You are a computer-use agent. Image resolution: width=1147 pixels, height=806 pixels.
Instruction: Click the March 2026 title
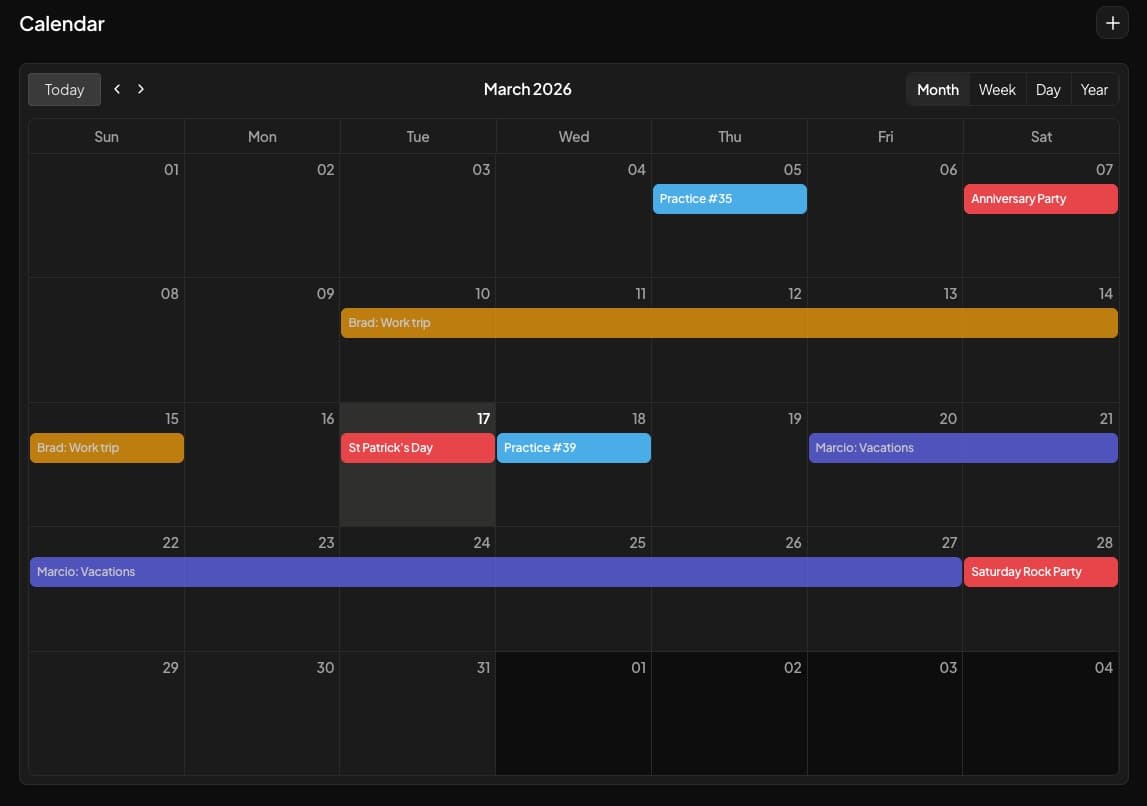527,89
